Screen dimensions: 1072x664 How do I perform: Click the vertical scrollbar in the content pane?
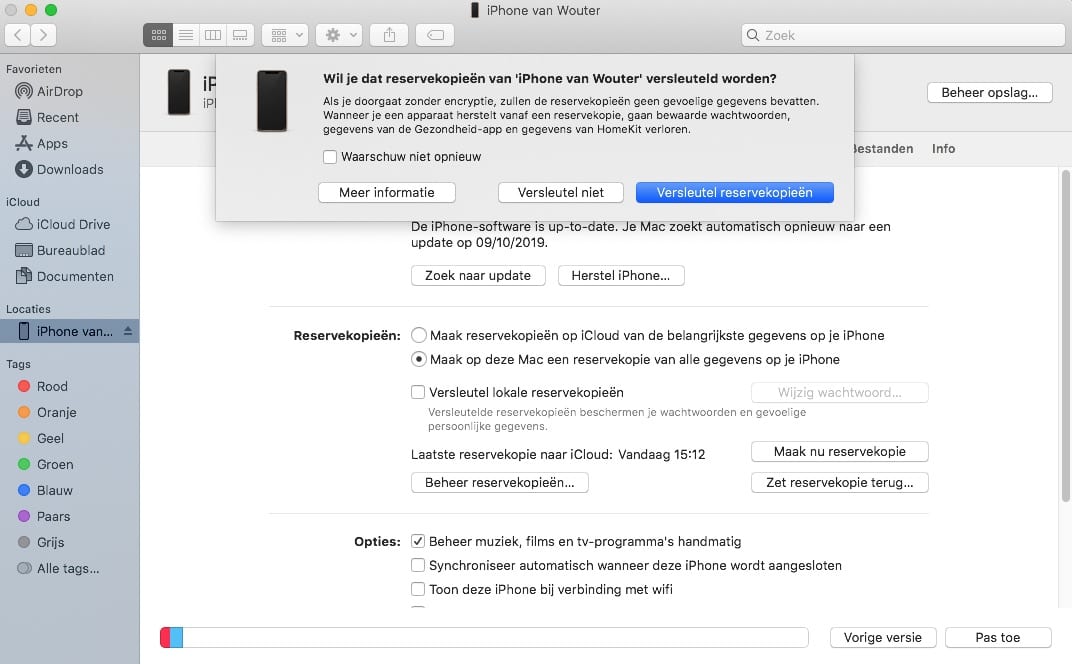[x=1066, y=335]
